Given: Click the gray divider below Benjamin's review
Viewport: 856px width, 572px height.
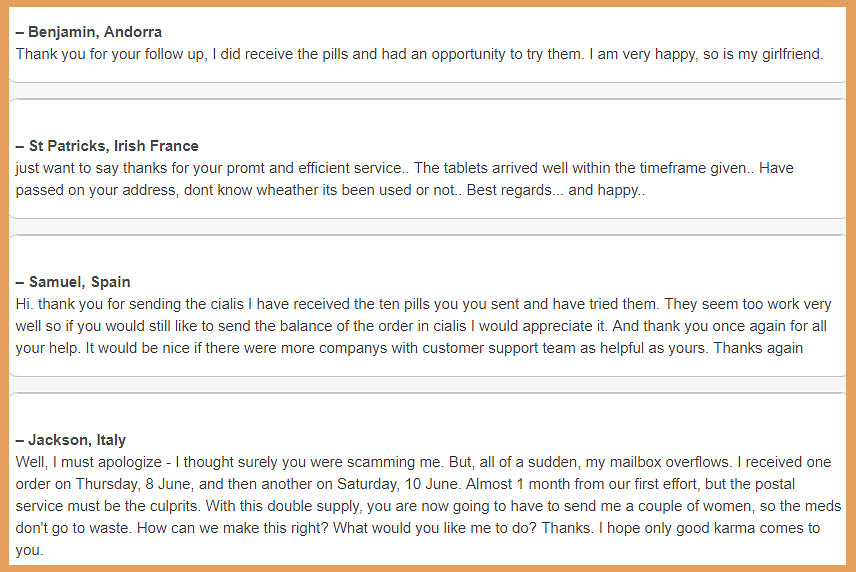Looking at the screenshot, I should tap(427, 91).
